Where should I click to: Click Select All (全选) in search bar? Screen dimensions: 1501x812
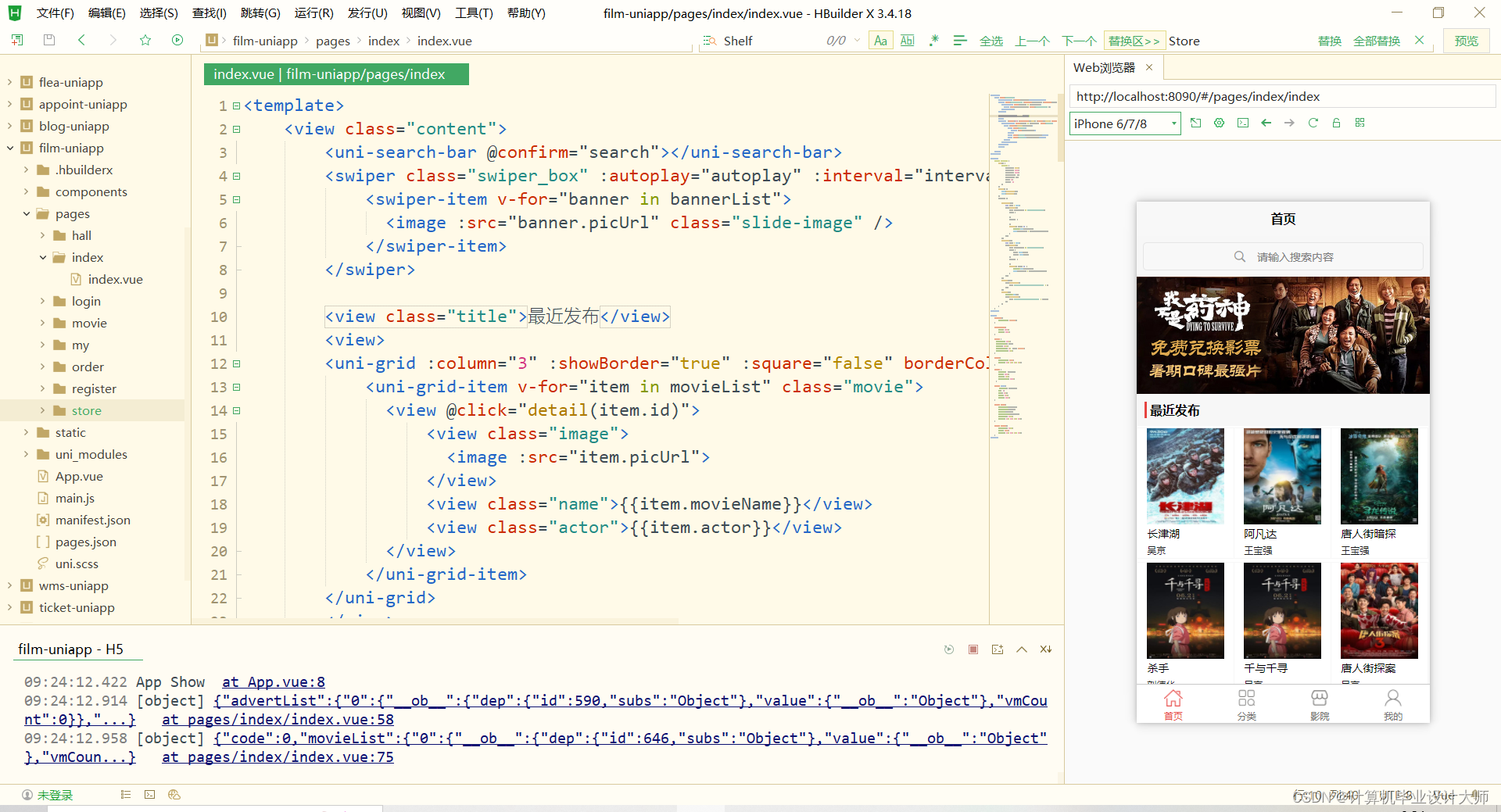991,41
